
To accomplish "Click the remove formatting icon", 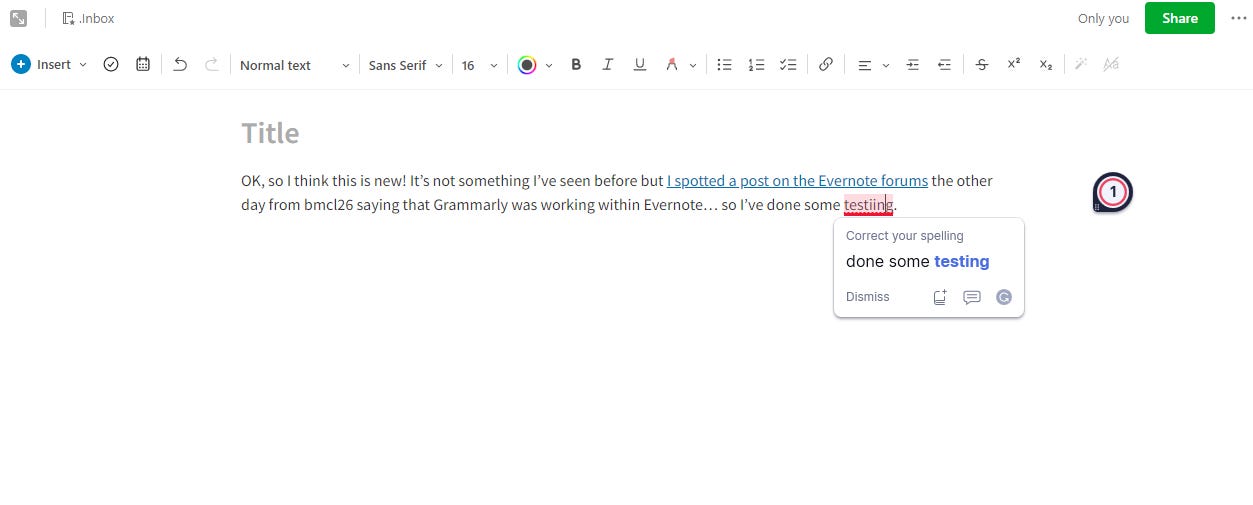I will [1111, 65].
